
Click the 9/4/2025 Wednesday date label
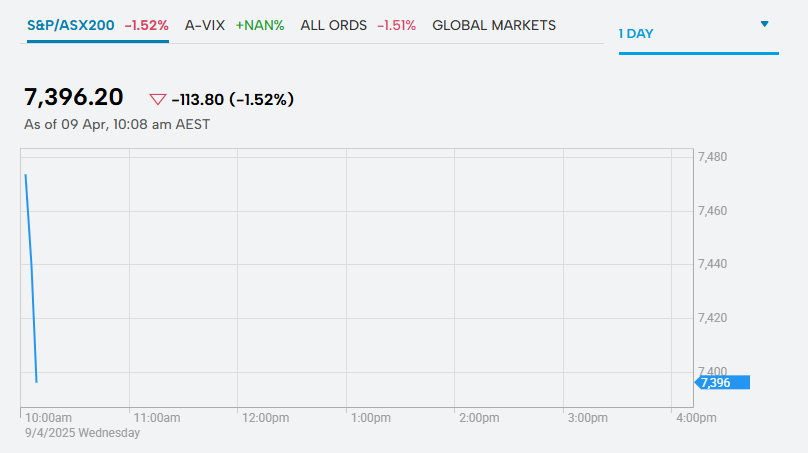[82, 433]
